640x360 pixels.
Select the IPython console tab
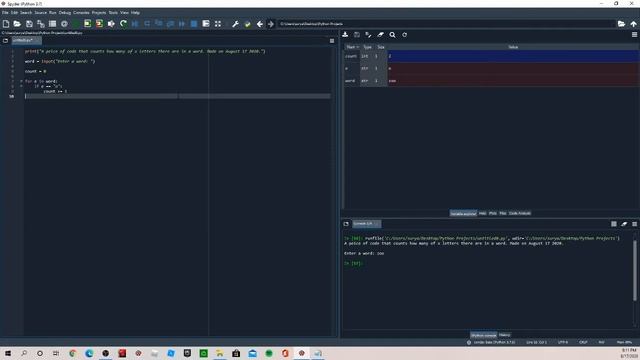click(484, 335)
